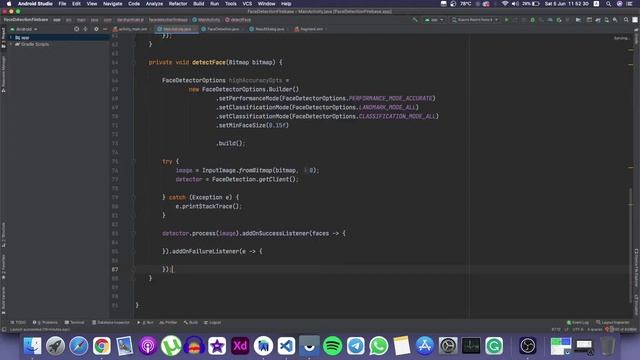Toggle the fold marker beside detectFace method
This screenshot has height=360, width=640.
133,62
